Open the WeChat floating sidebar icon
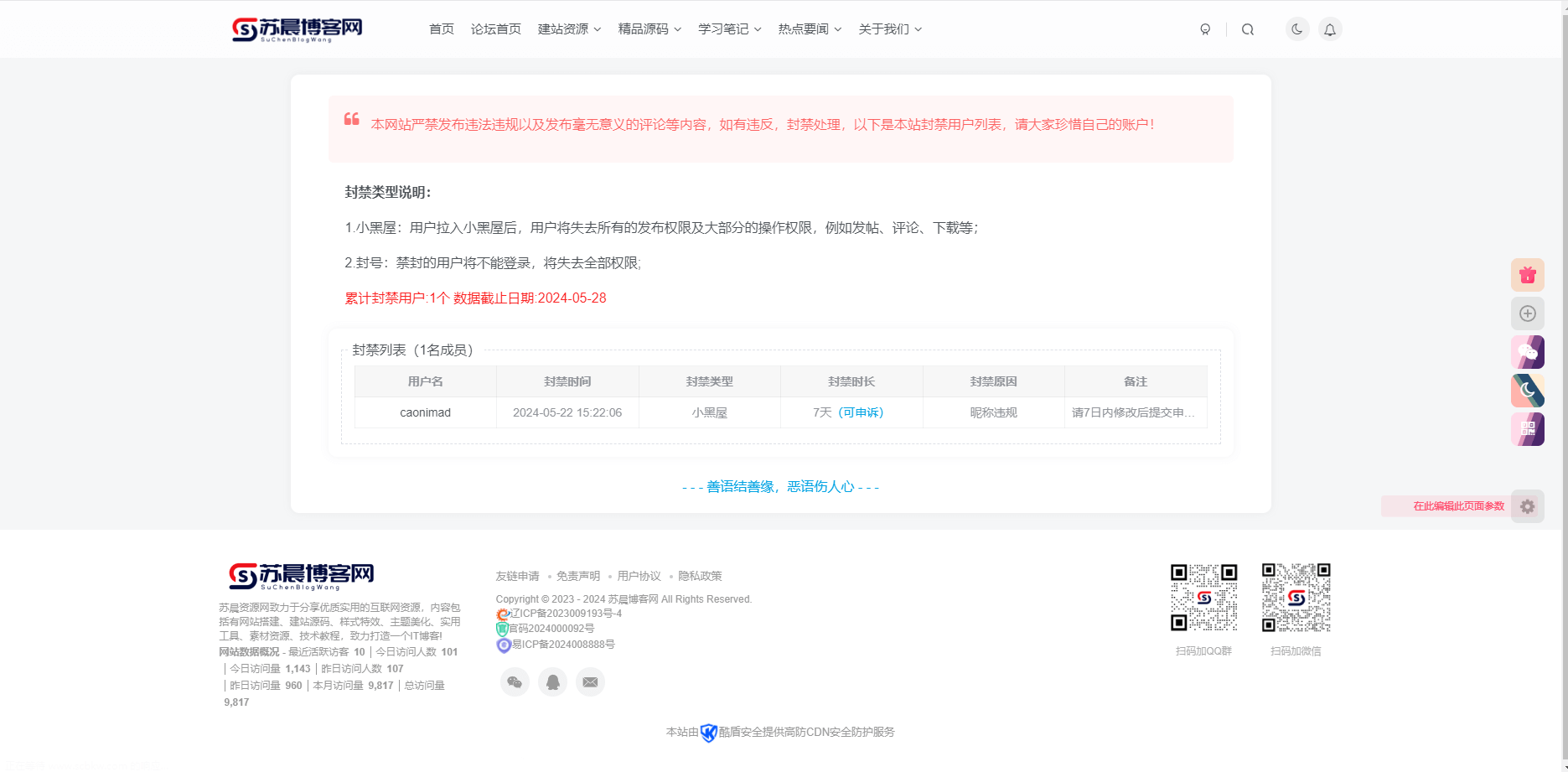Viewport: 1568px width, 772px height. (x=1528, y=352)
